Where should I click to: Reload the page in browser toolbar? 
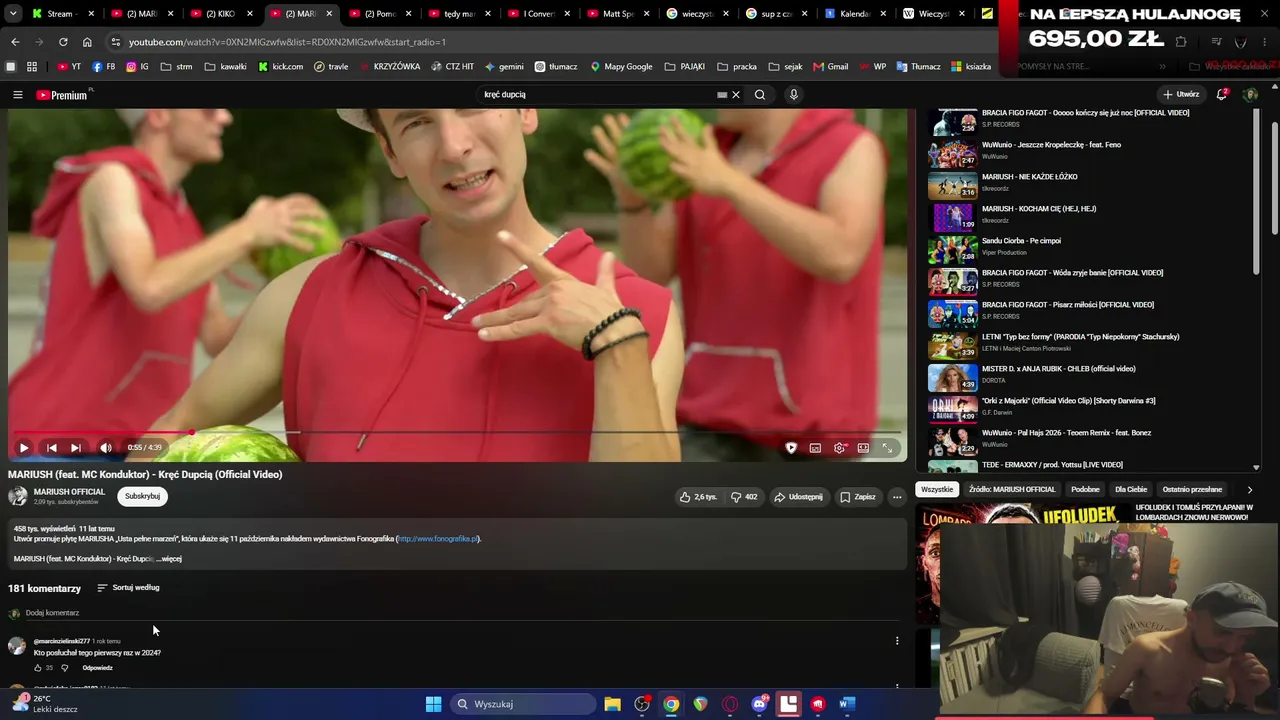point(63,42)
